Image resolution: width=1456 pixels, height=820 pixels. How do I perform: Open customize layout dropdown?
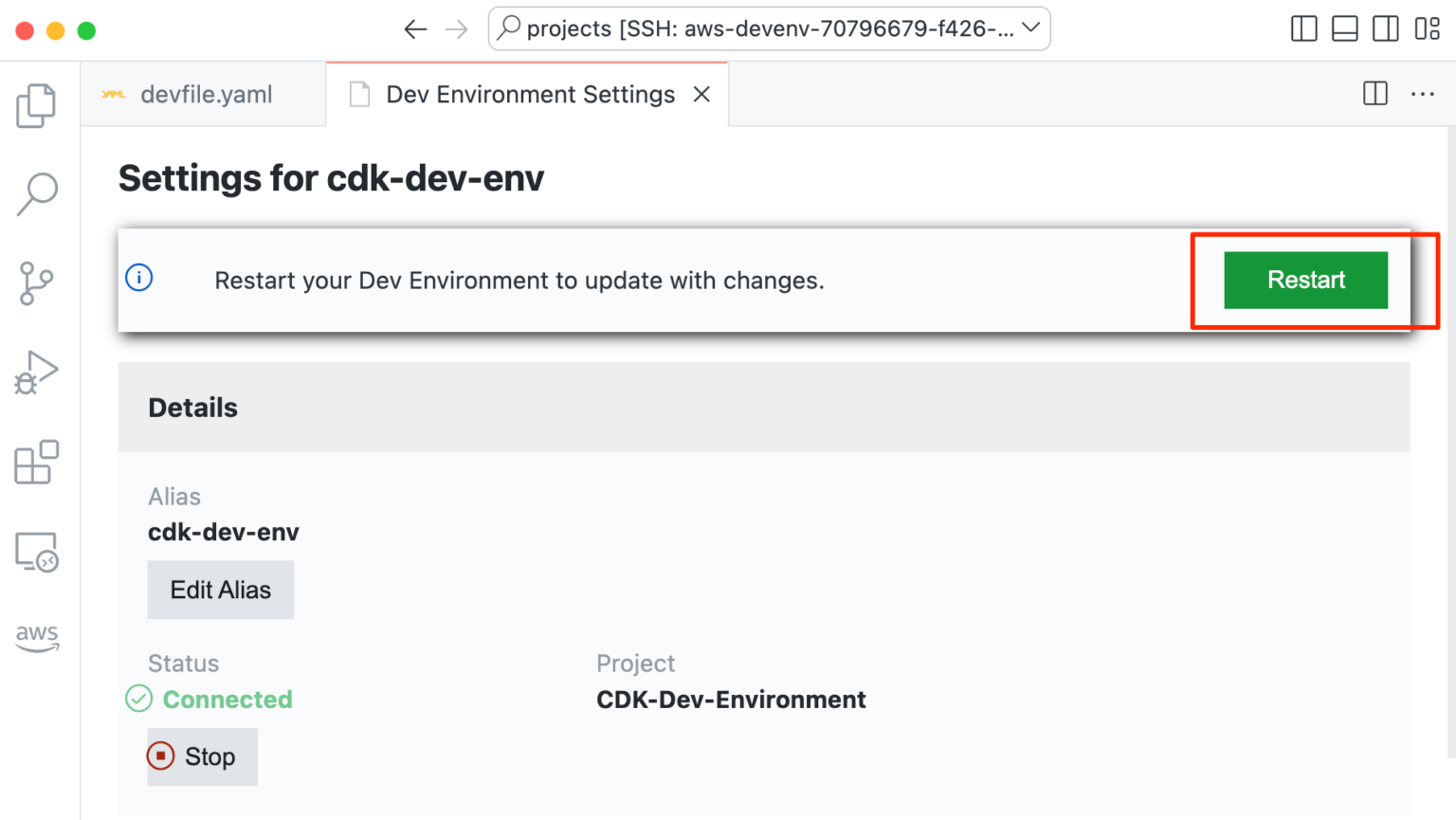[1427, 28]
